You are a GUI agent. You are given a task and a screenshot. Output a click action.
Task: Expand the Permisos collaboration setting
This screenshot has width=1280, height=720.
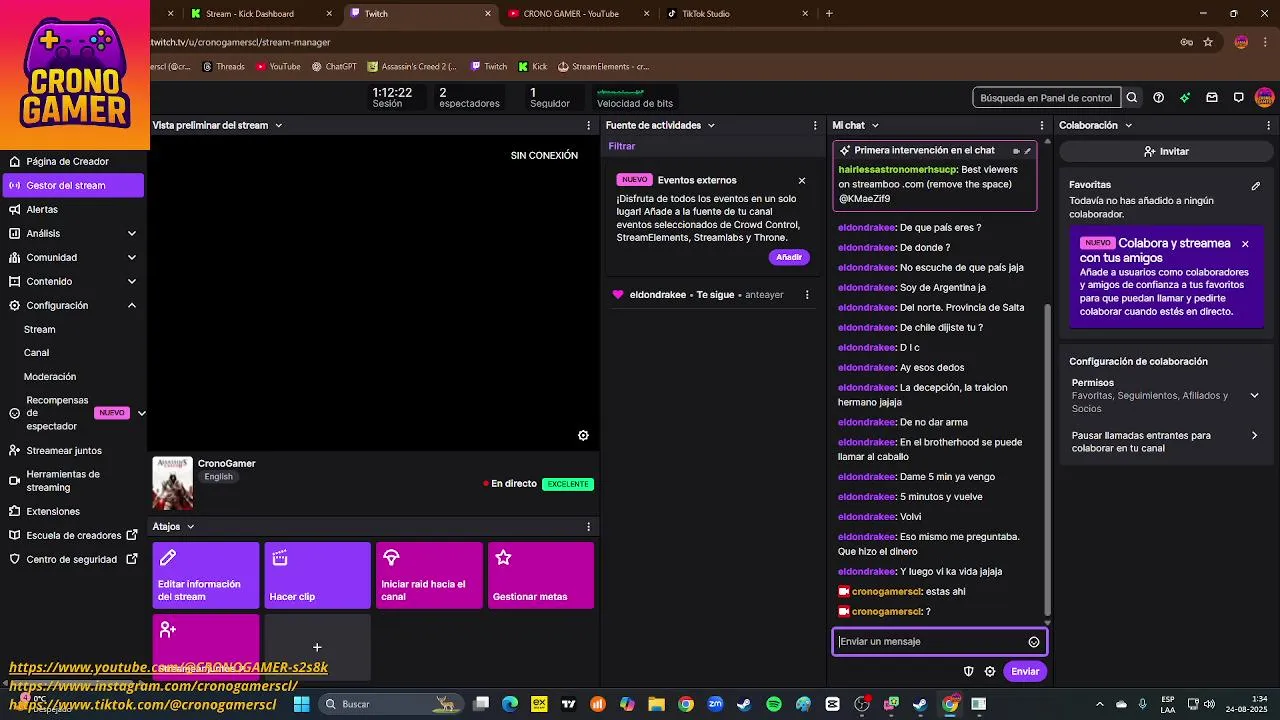pyautogui.click(x=1254, y=396)
